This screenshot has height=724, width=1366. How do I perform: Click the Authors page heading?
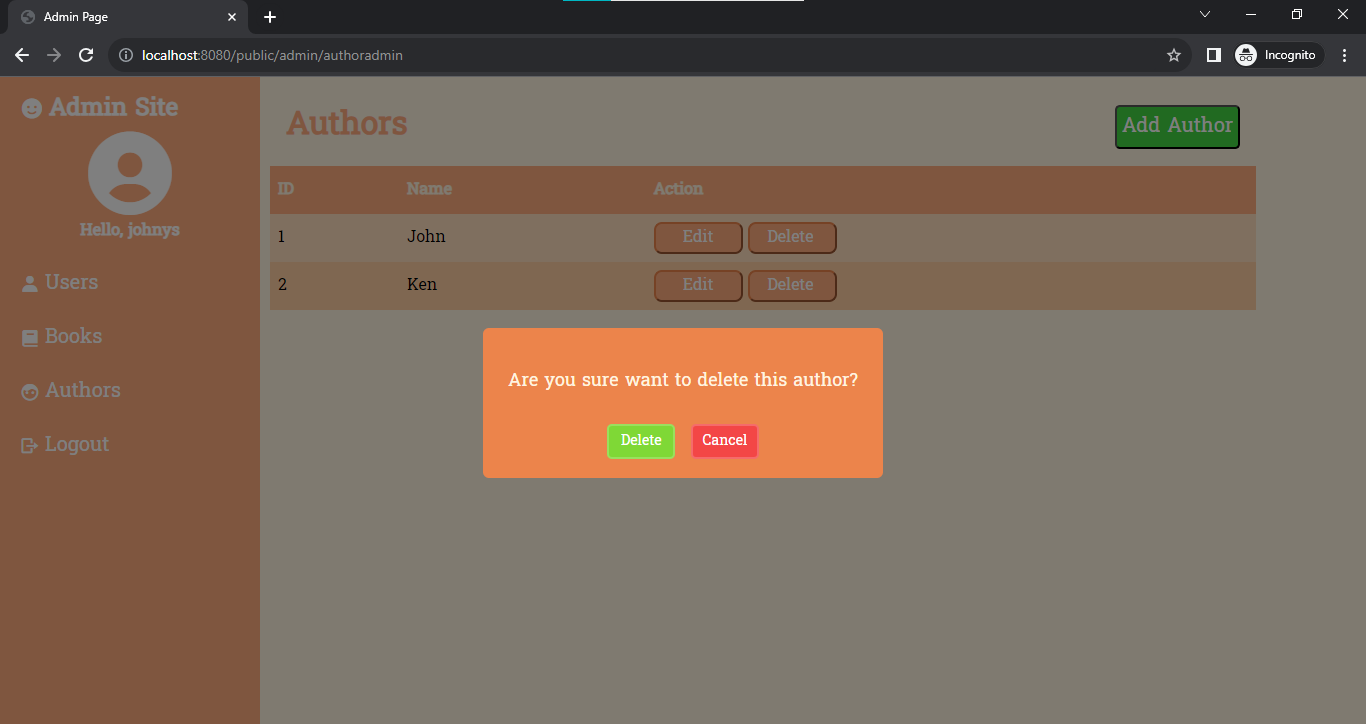(x=347, y=123)
